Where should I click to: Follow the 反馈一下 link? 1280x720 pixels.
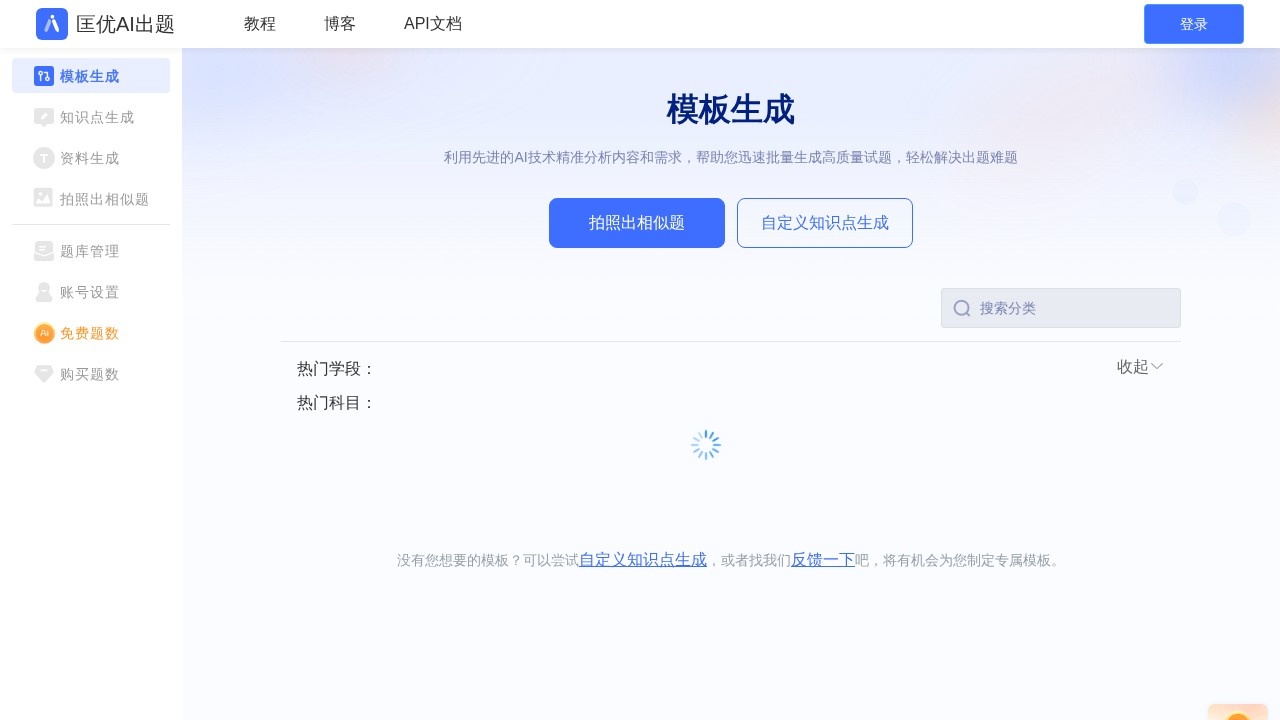click(x=822, y=560)
